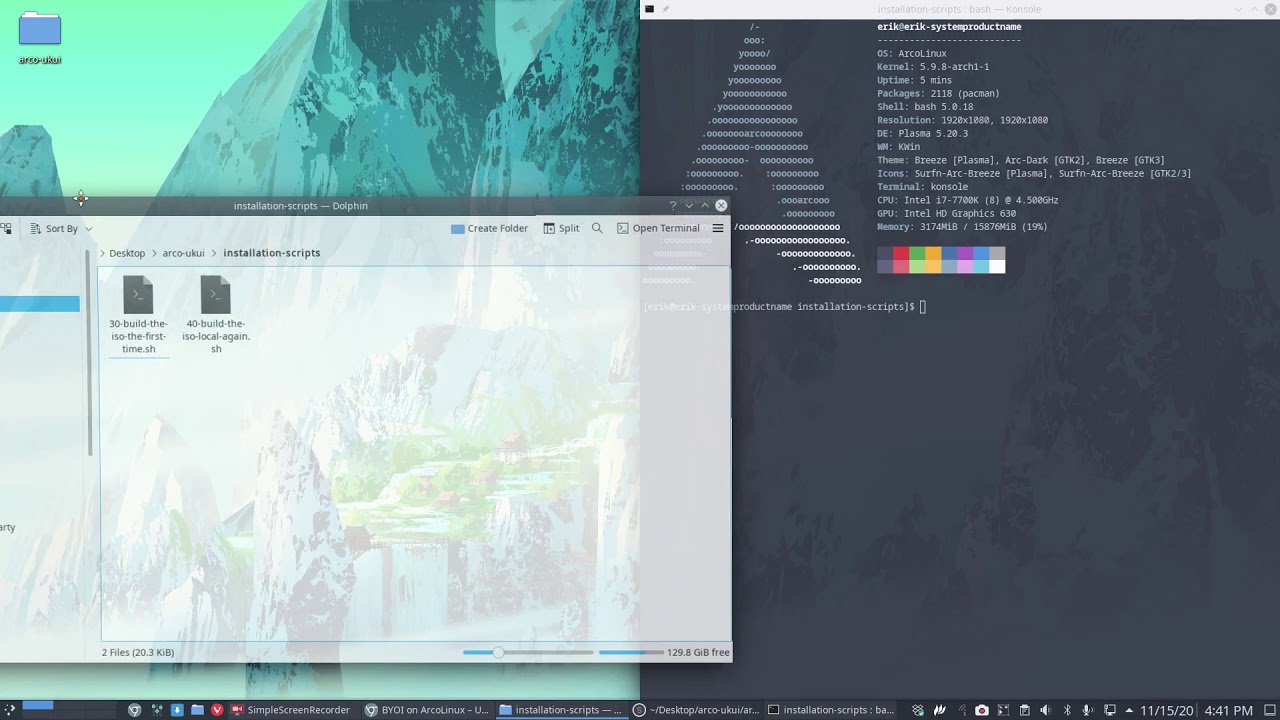
Task: Navigate to arco-ukui breadcrumb folder
Action: (x=183, y=253)
